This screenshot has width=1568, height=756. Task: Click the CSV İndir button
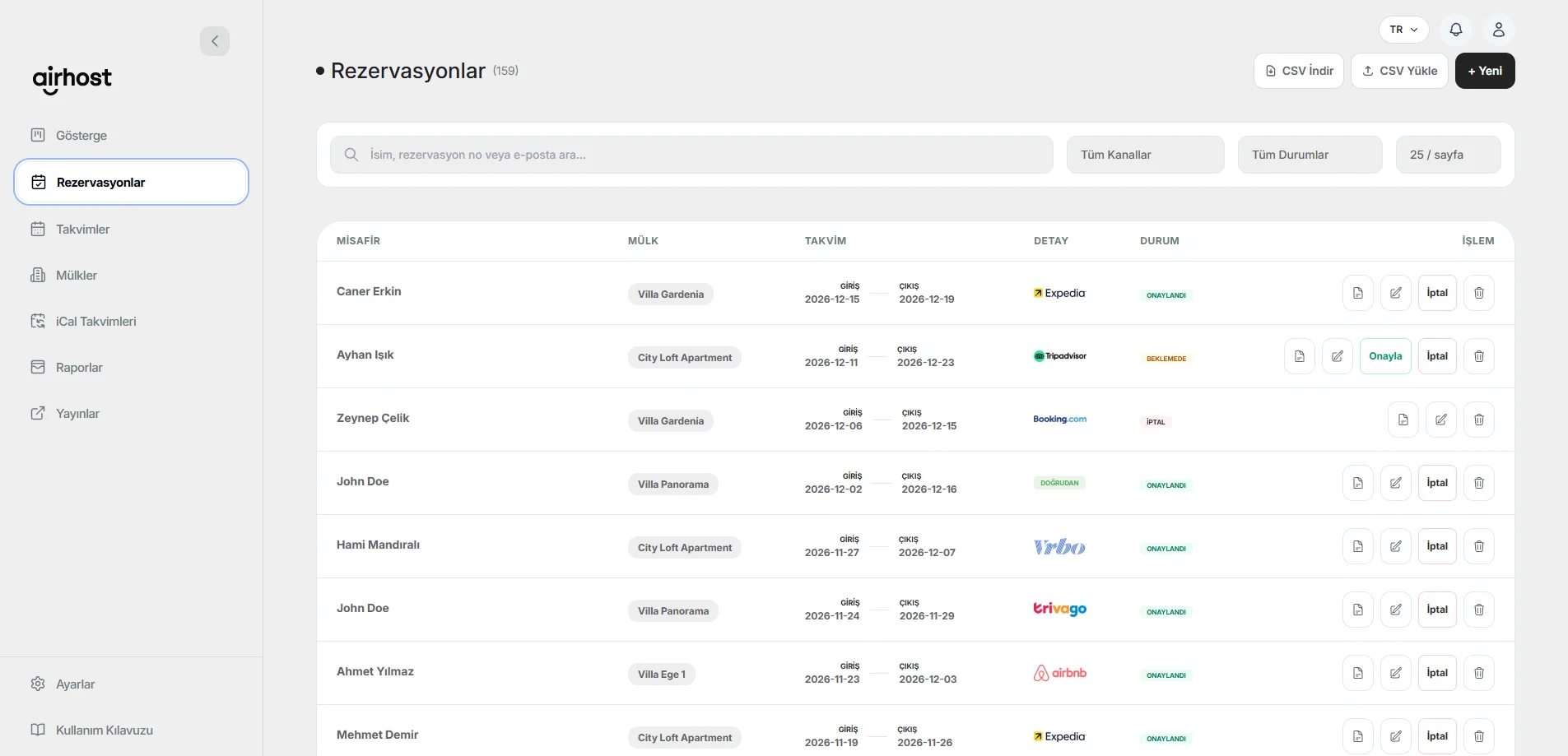1299,71
